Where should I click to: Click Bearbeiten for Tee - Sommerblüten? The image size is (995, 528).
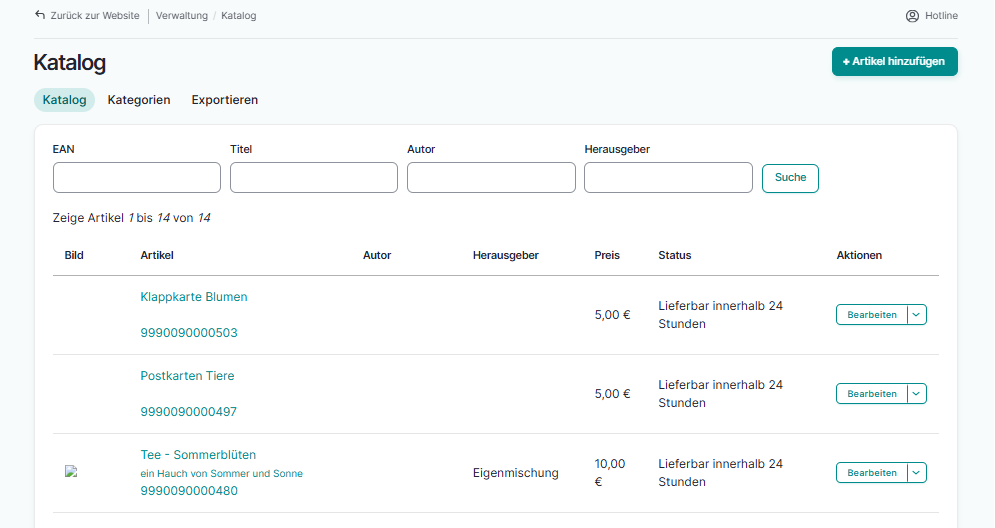click(x=871, y=473)
